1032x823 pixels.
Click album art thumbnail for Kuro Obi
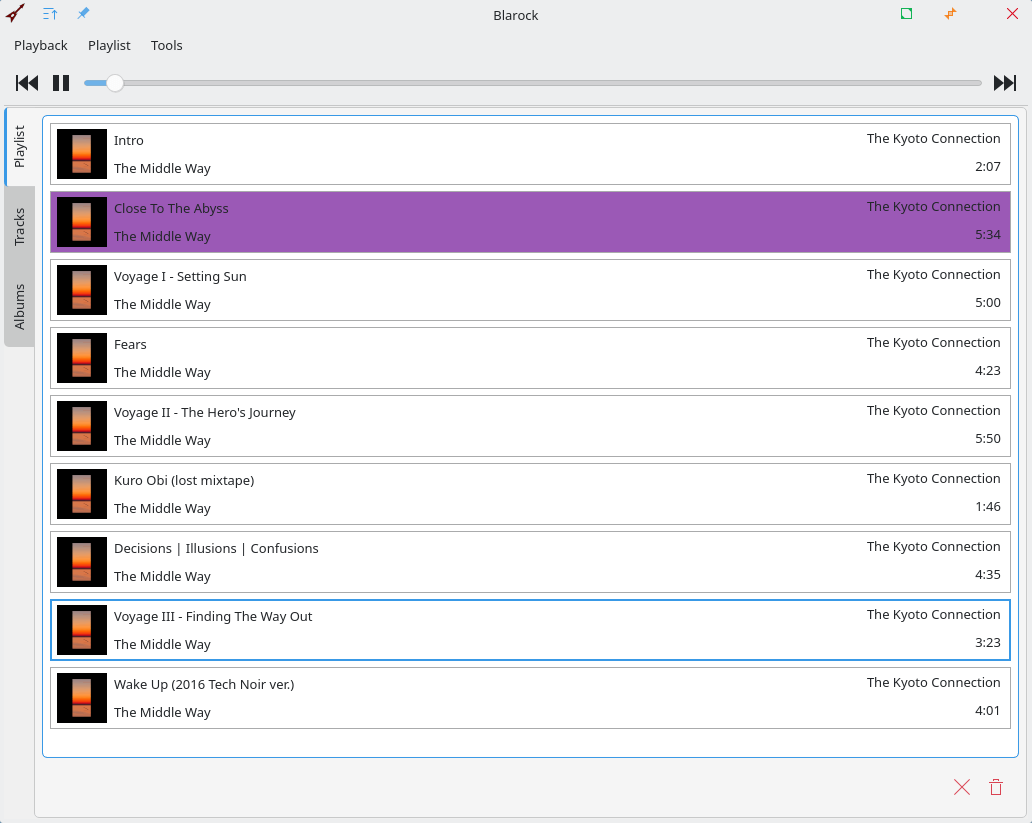[x=82, y=494]
